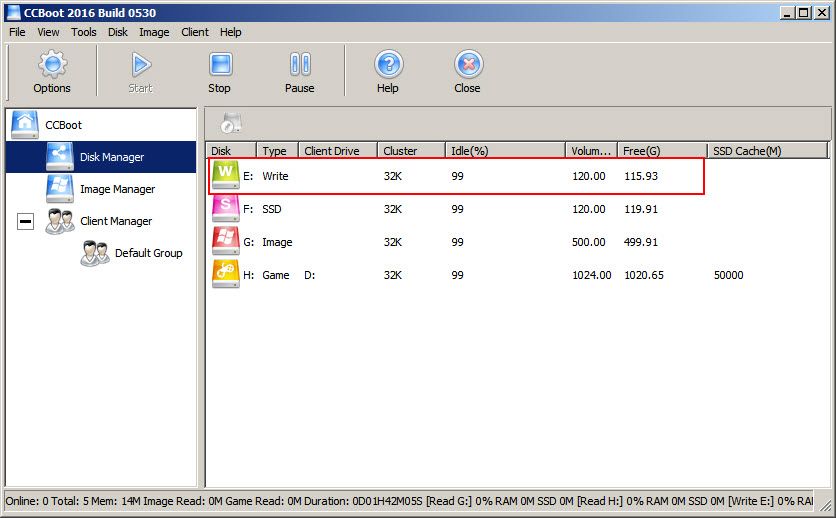Click the D: client drive cell
Image resolution: width=836 pixels, height=518 pixels.
click(310, 275)
